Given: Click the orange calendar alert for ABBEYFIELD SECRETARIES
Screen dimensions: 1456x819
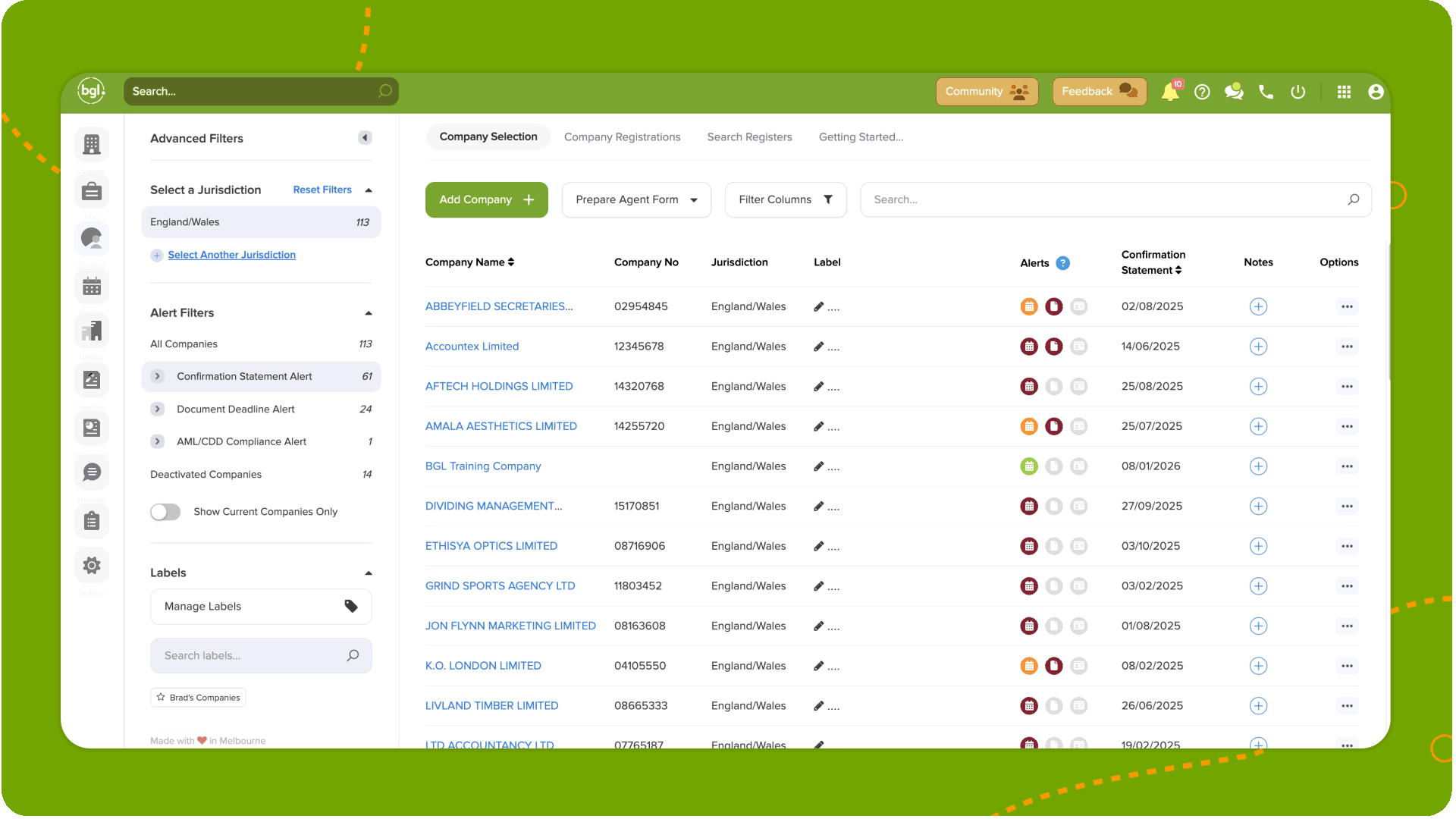Looking at the screenshot, I should point(1029,306).
